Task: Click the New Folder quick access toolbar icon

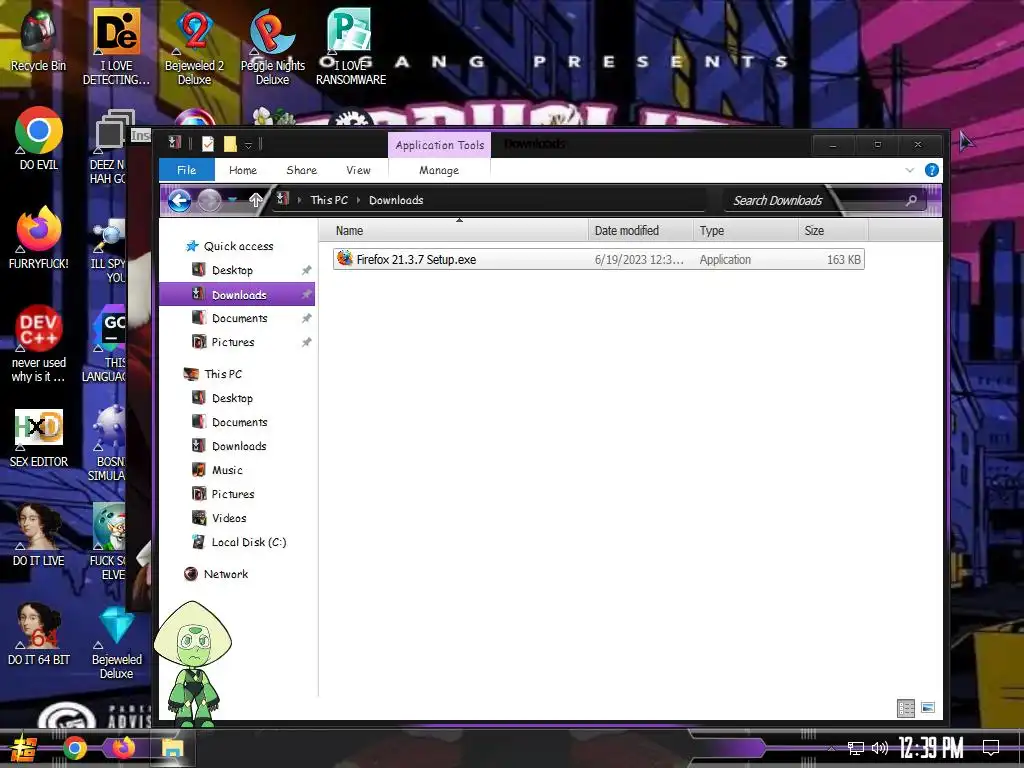Action: pos(230,144)
